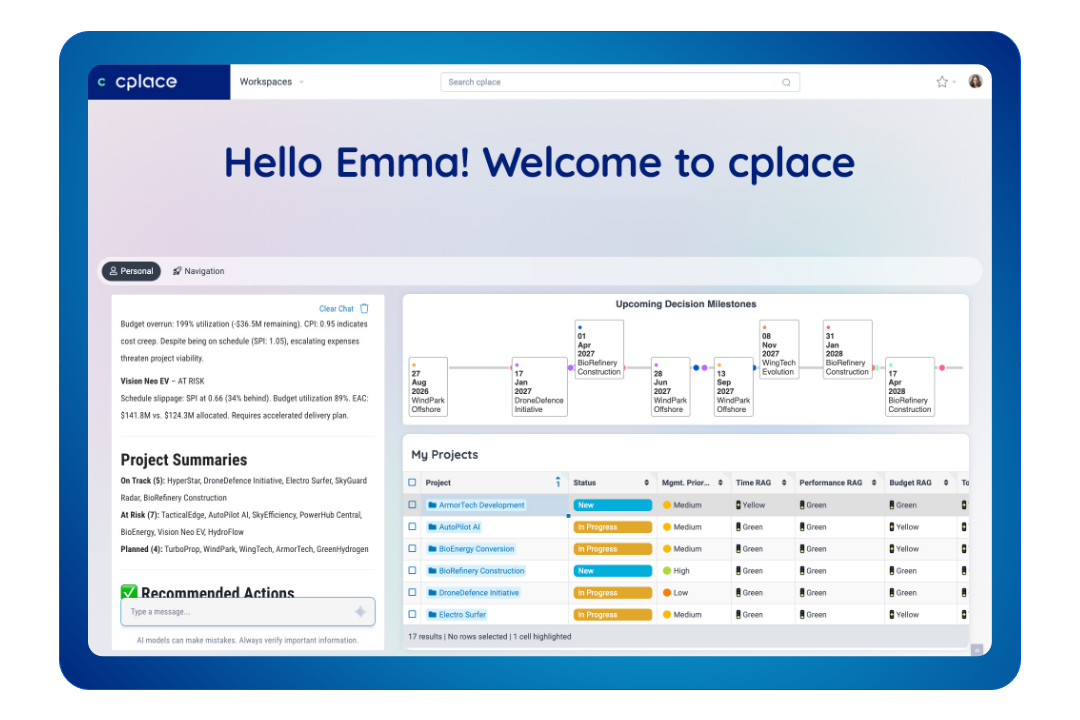Image resolution: width=1080 pixels, height=720 pixels.
Task: Click the 'Vision Neo EV – AT RISK' line
Action: point(163,381)
